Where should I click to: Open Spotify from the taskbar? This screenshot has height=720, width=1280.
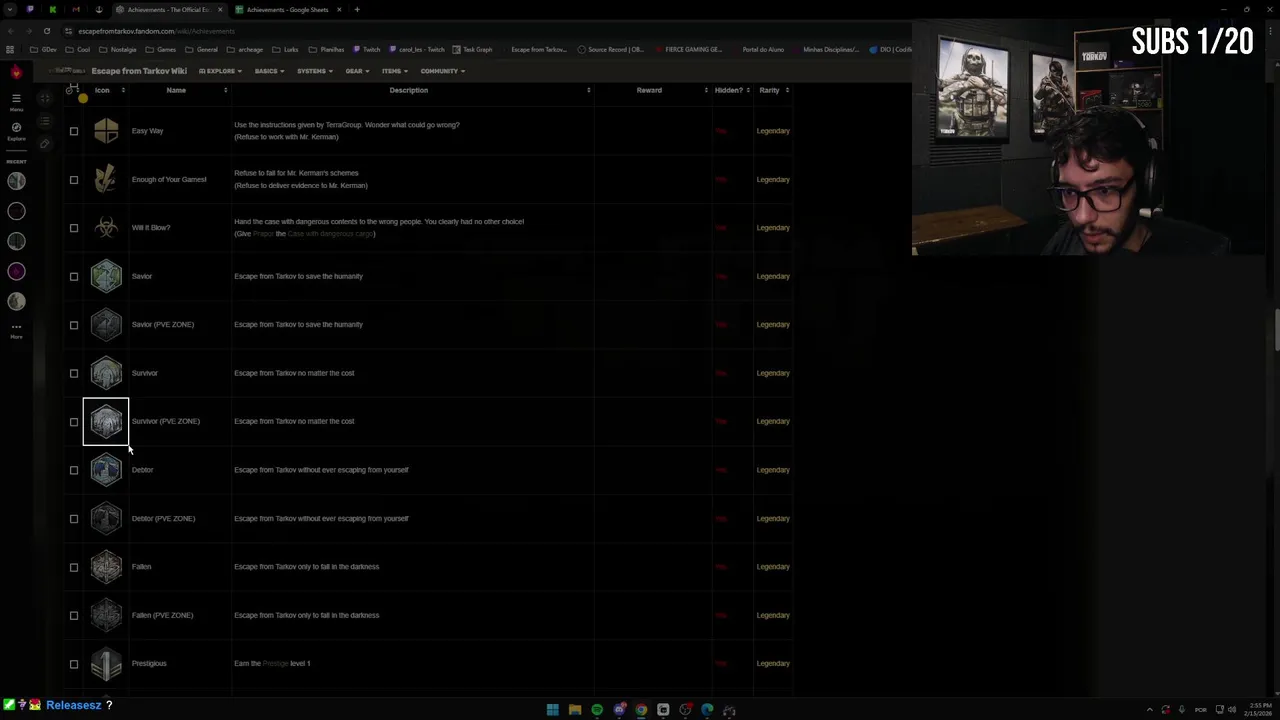coord(597,710)
